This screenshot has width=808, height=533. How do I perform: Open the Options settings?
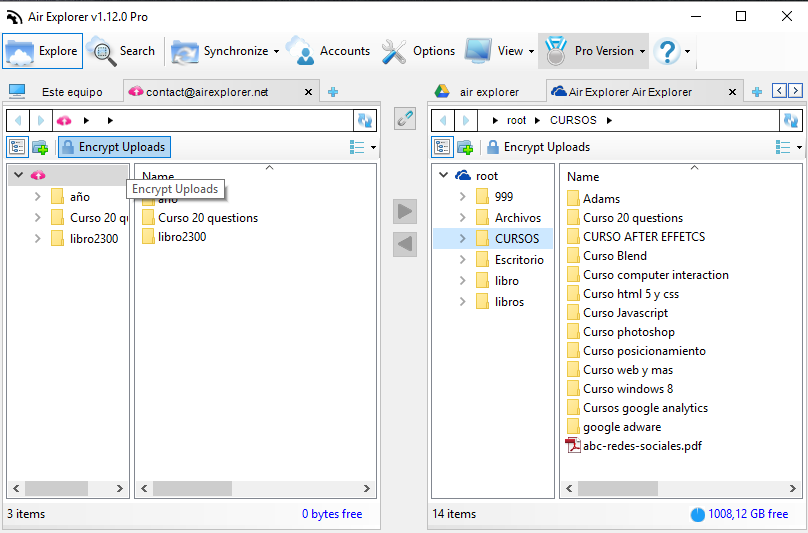click(x=418, y=51)
